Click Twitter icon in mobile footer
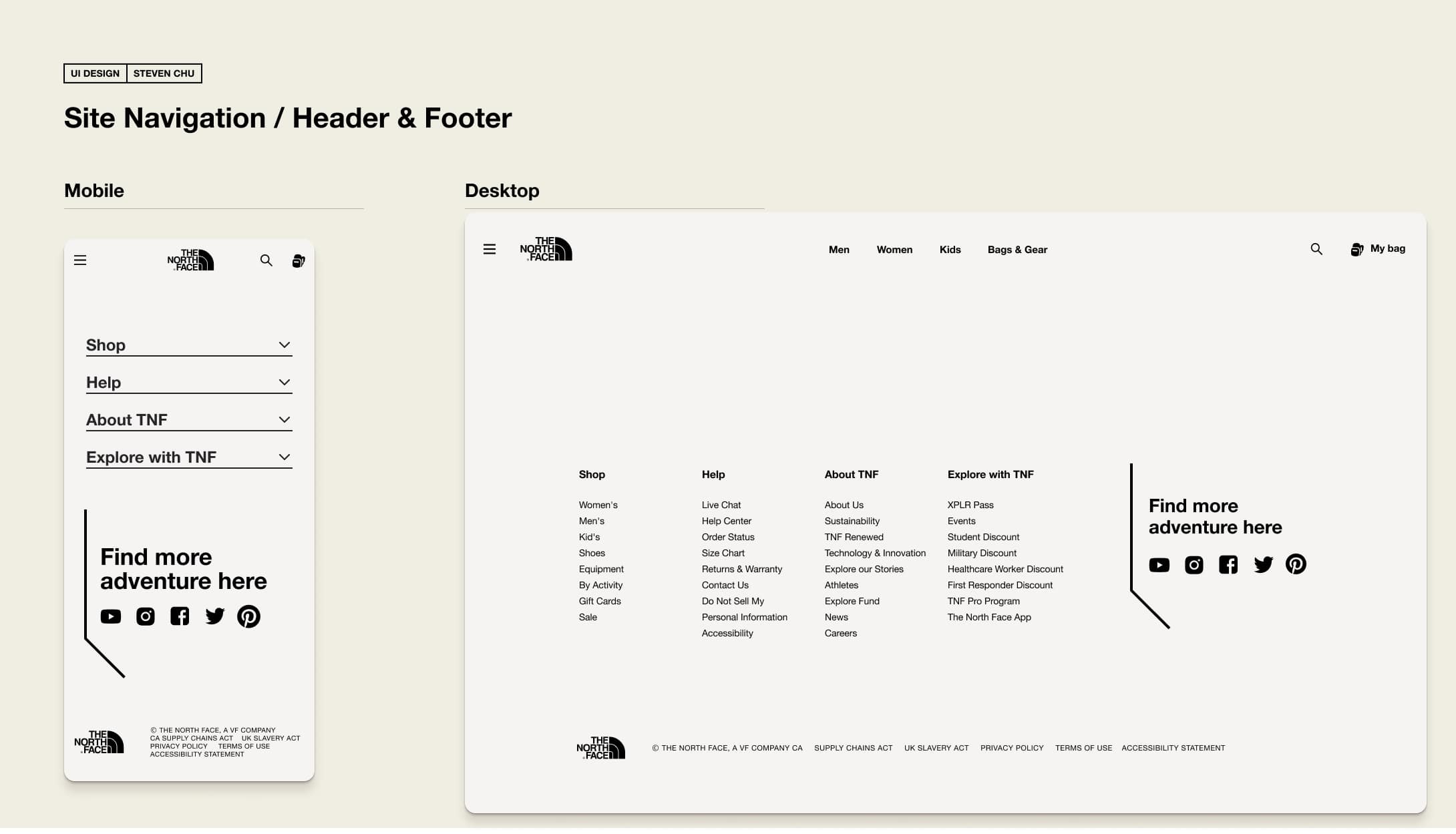The height and width of the screenshot is (834, 1456). tap(214, 616)
